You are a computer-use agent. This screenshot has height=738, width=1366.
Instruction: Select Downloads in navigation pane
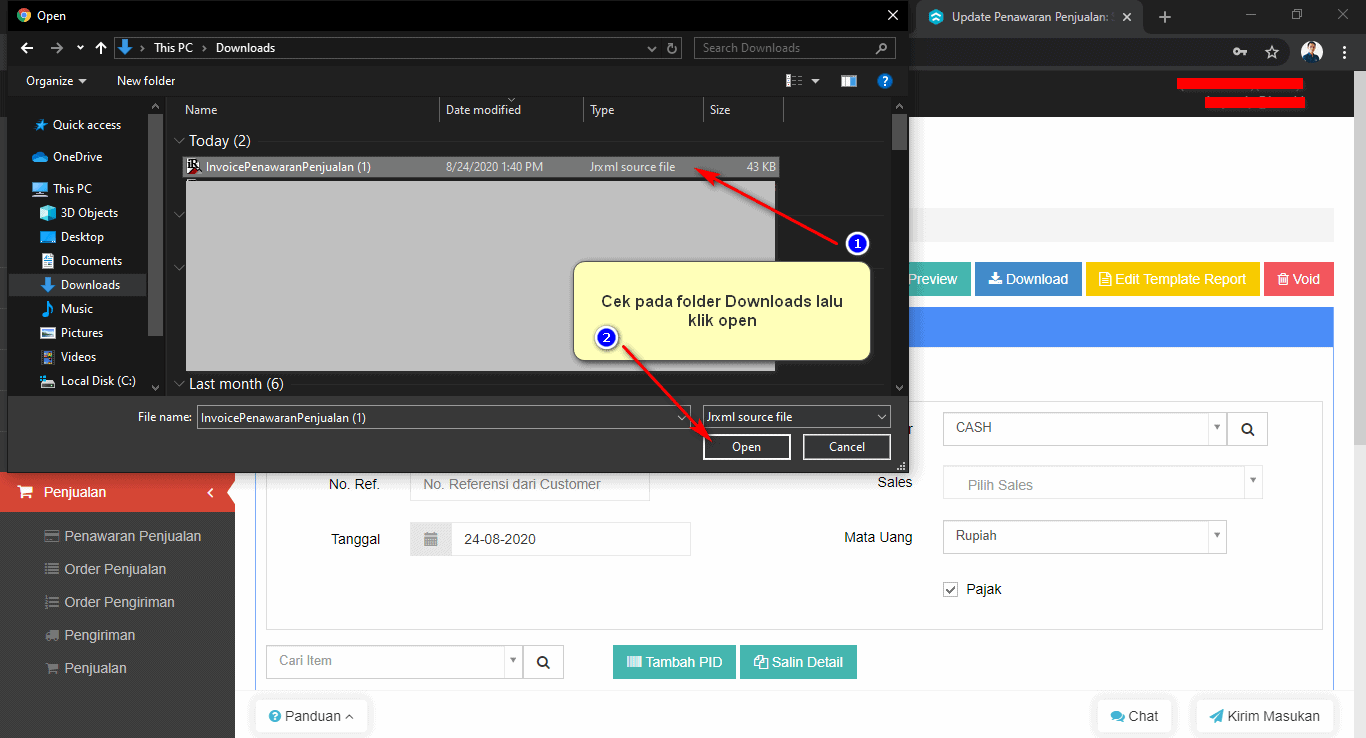pyautogui.click(x=78, y=285)
